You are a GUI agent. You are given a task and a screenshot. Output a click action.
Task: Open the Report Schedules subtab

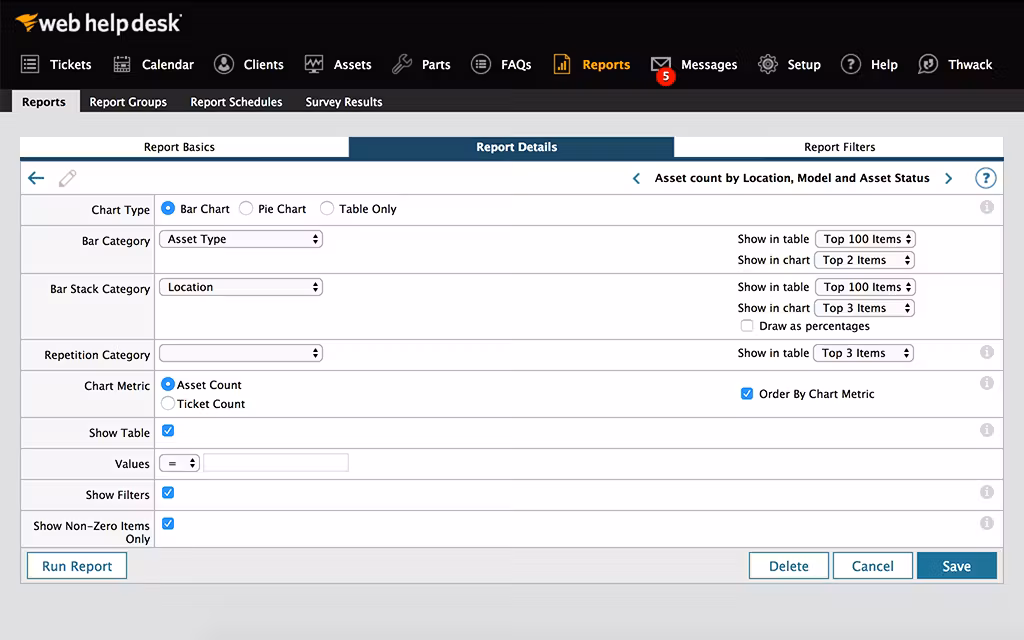pos(236,102)
